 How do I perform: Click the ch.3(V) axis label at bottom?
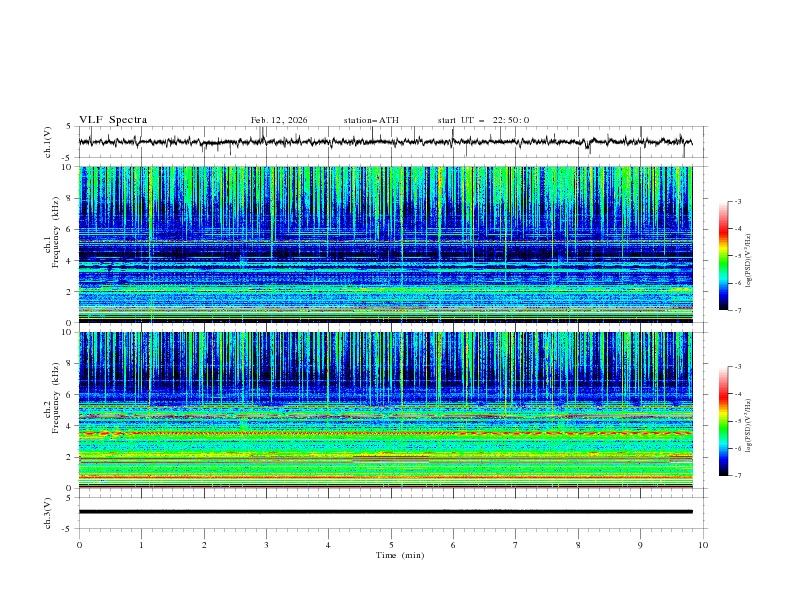tap(48, 511)
